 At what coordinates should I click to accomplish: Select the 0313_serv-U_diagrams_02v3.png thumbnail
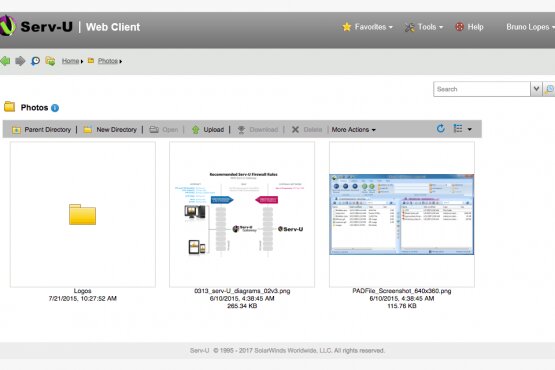pyautogui.click(x=242, y=214)
